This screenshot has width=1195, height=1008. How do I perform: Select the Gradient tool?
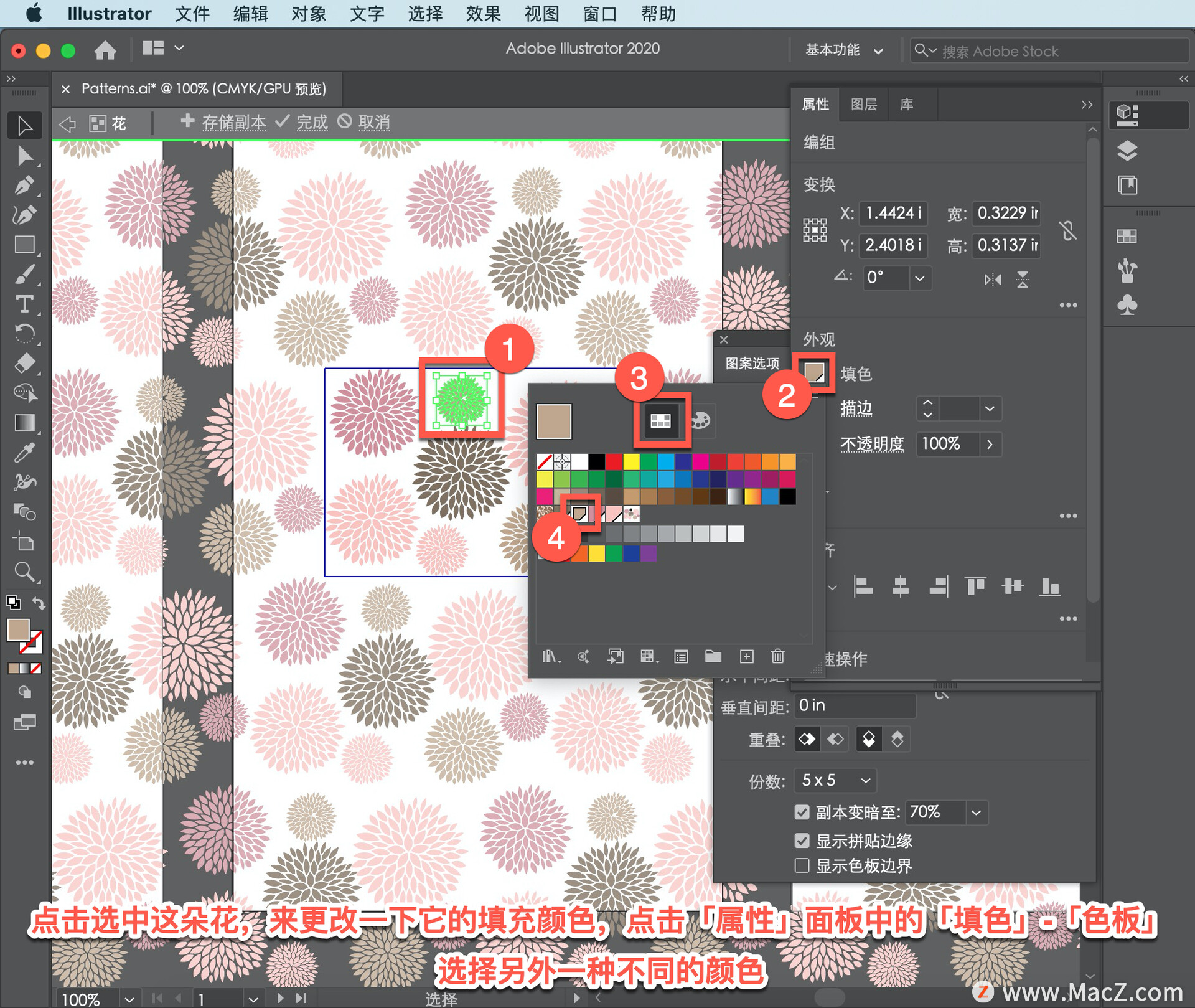pos(25,423)
